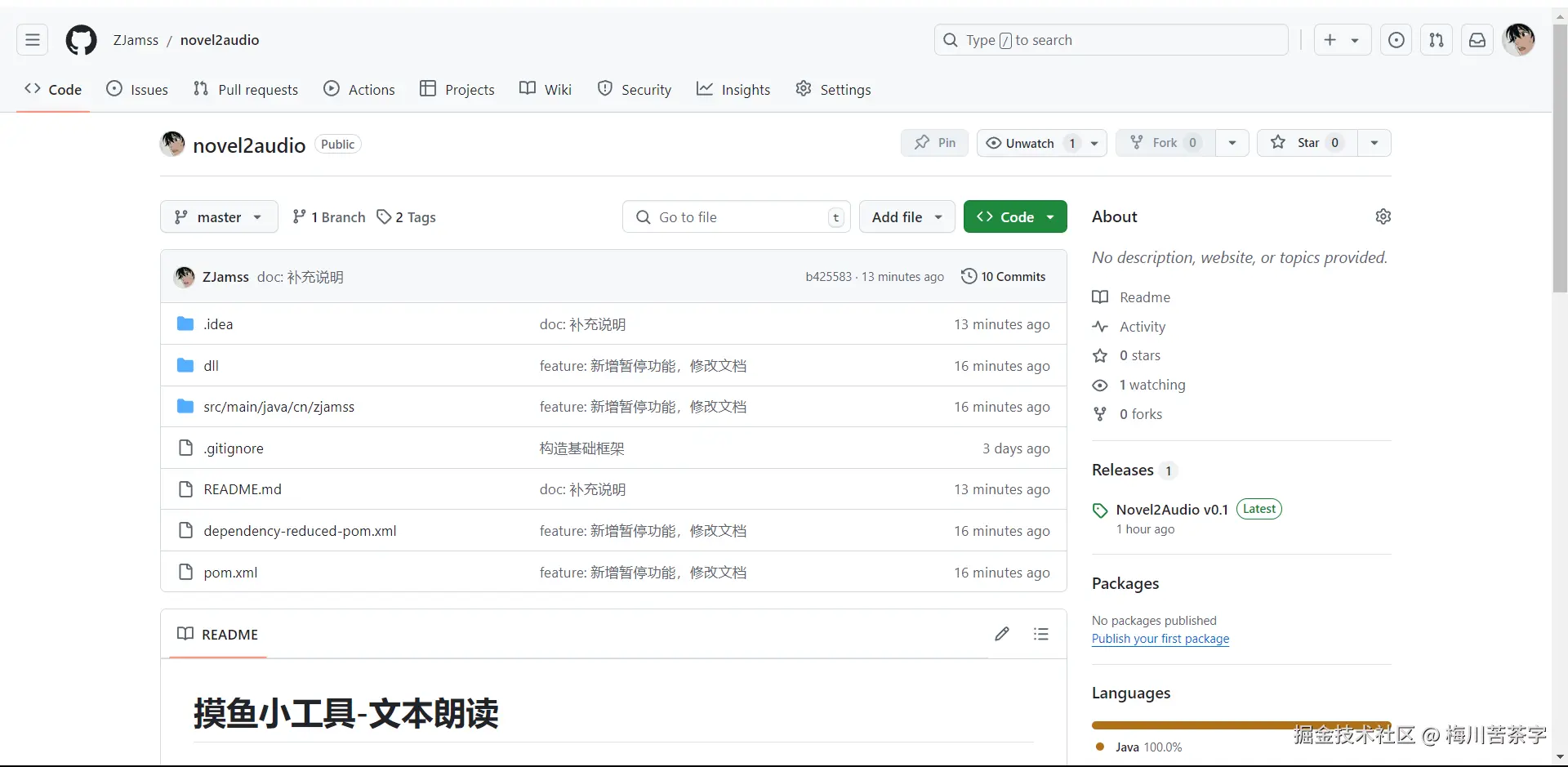Viewport: 1568px width, 767px height.
Task: Expand the star lists dropdown arrow
Action: click(1374, 143)
